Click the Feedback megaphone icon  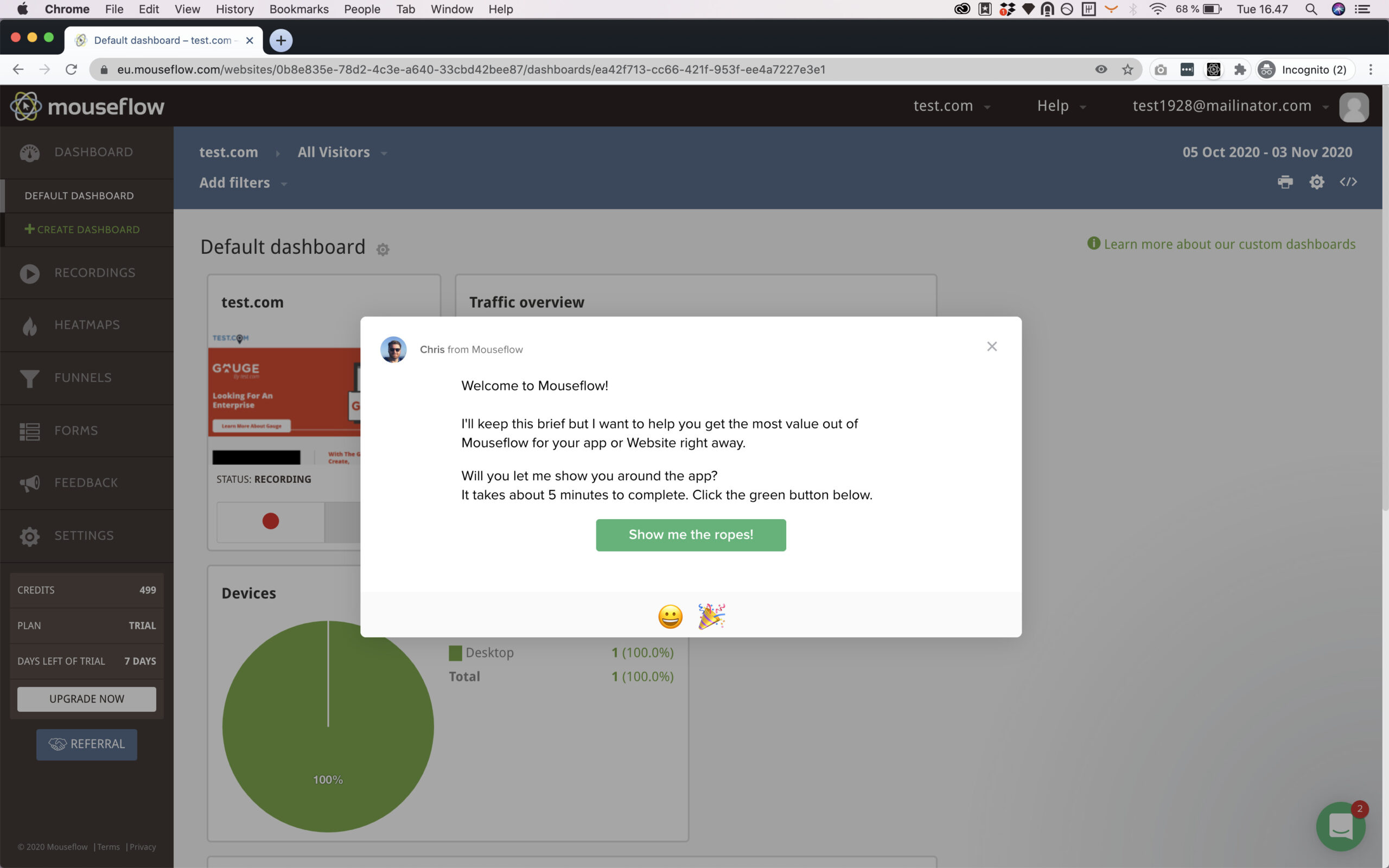29,483
